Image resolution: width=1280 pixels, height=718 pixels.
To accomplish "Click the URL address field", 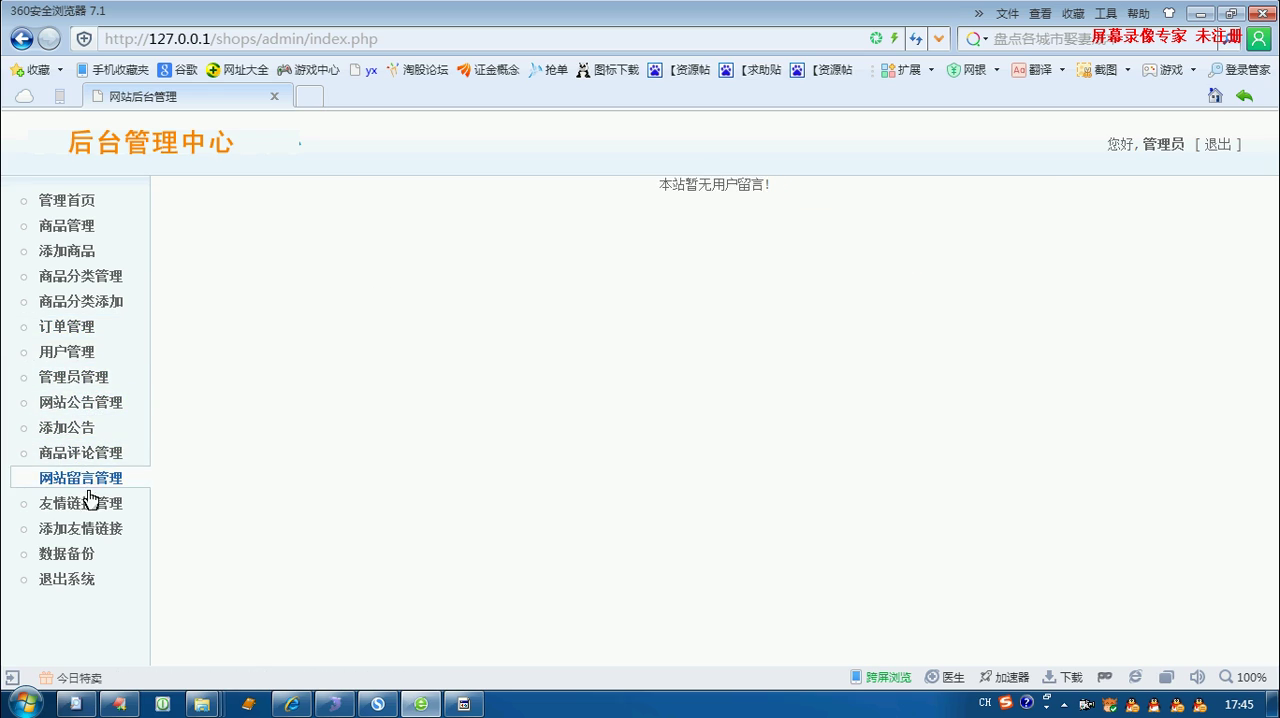I will point(480,39).
